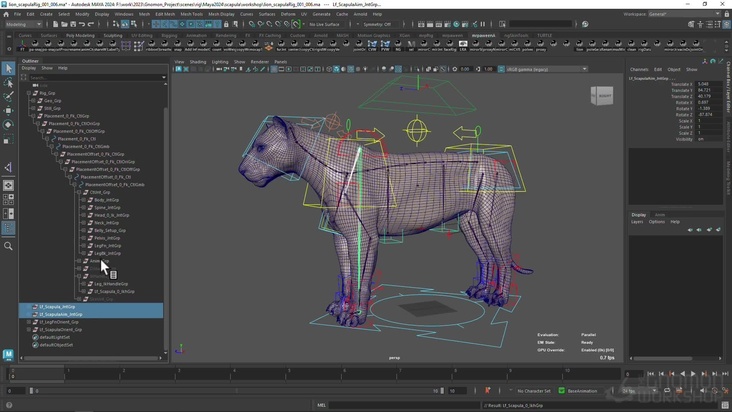Click the search magnifier icon in left sidebar
Screen dimensions: 732x412
click(x=8, y=246)
